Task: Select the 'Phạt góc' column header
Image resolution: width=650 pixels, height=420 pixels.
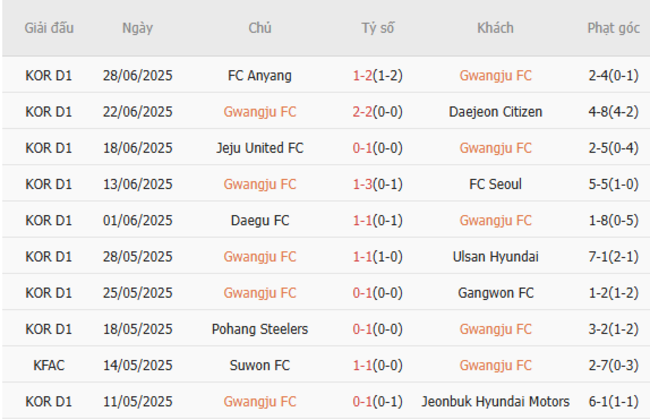Action: pyautogui.click(x=613, y=28)
